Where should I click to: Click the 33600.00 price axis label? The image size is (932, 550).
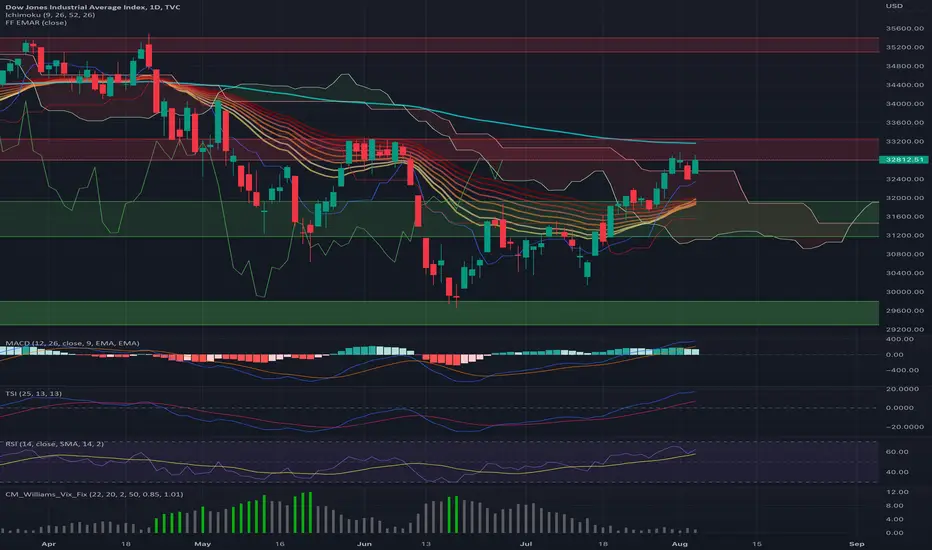(x=905, y=122)
